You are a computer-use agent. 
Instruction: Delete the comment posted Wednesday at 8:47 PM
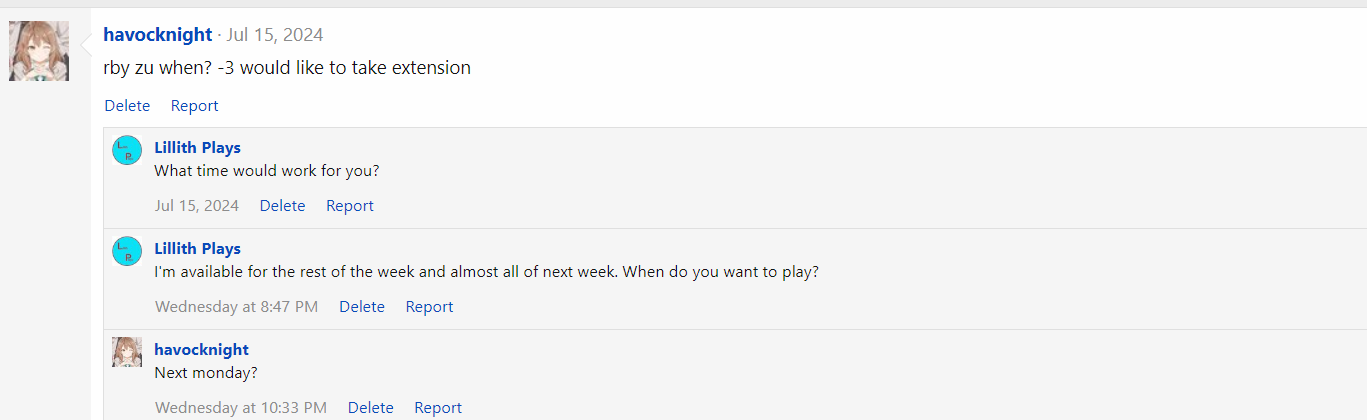pos(361,307)
